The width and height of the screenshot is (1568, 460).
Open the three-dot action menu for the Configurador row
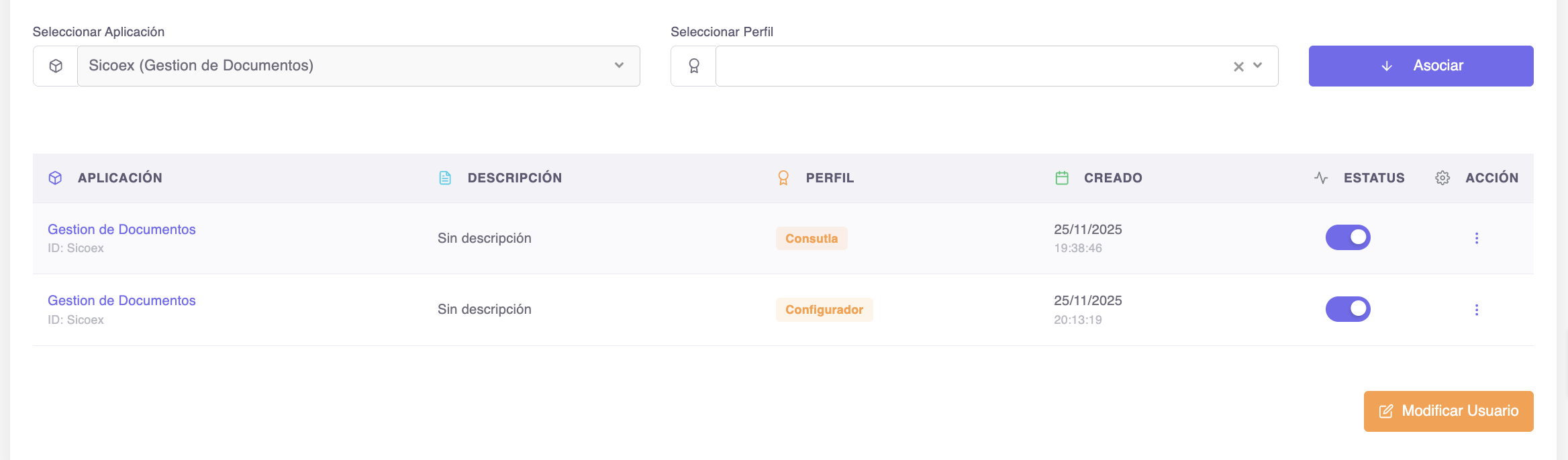pyautogui.click(x=1477, y=310)
